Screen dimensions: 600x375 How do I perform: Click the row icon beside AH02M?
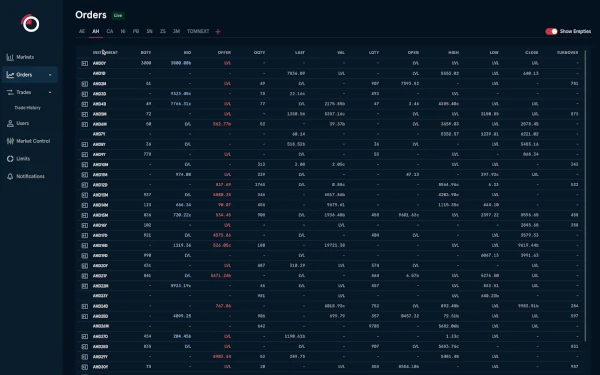point(85,83)
